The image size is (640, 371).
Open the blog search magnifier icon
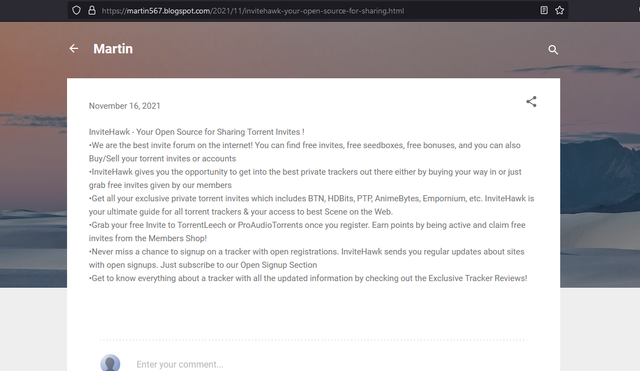[553, 50]
